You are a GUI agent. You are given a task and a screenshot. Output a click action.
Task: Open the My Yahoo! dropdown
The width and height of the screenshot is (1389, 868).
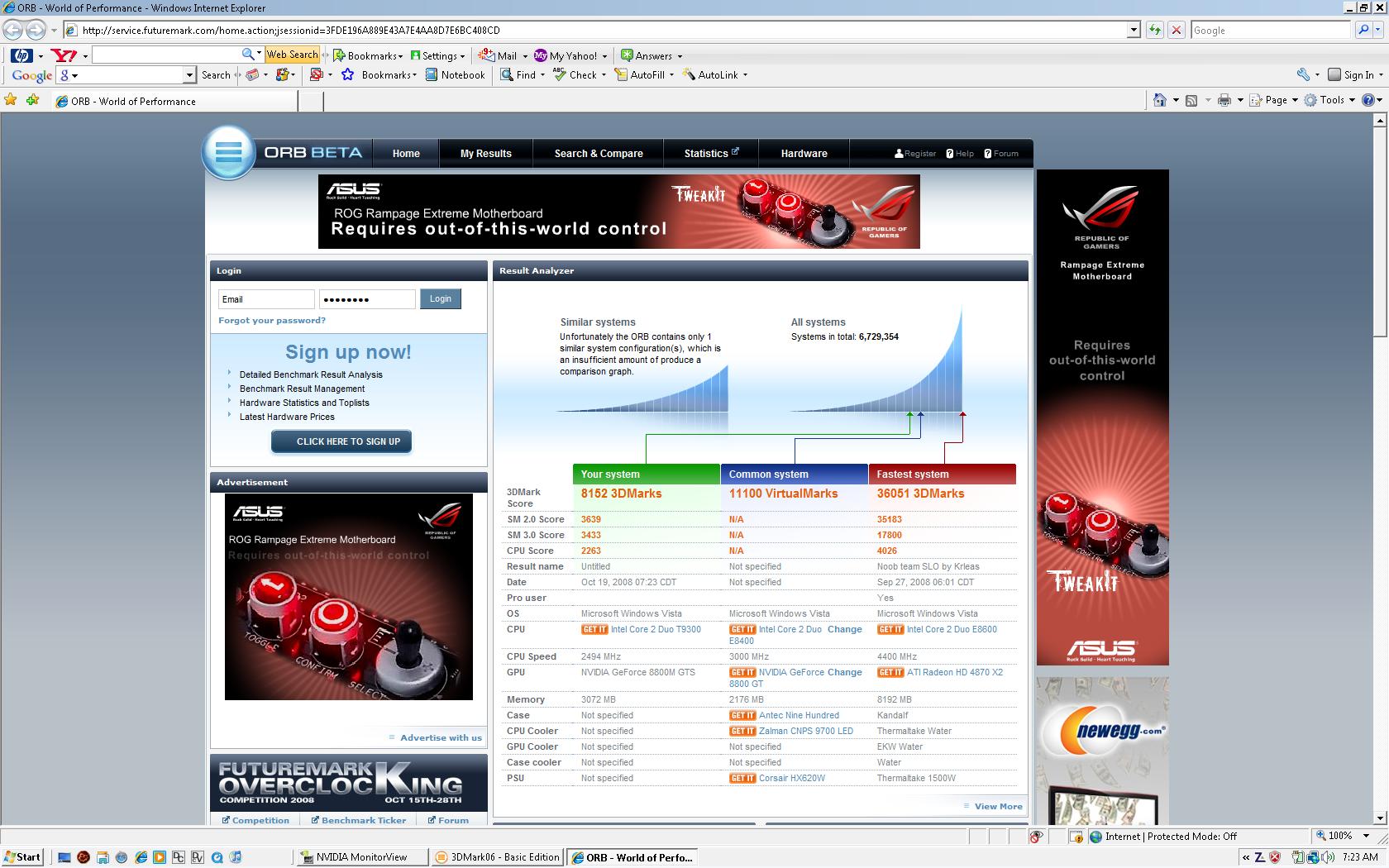(x=570, y=56)
